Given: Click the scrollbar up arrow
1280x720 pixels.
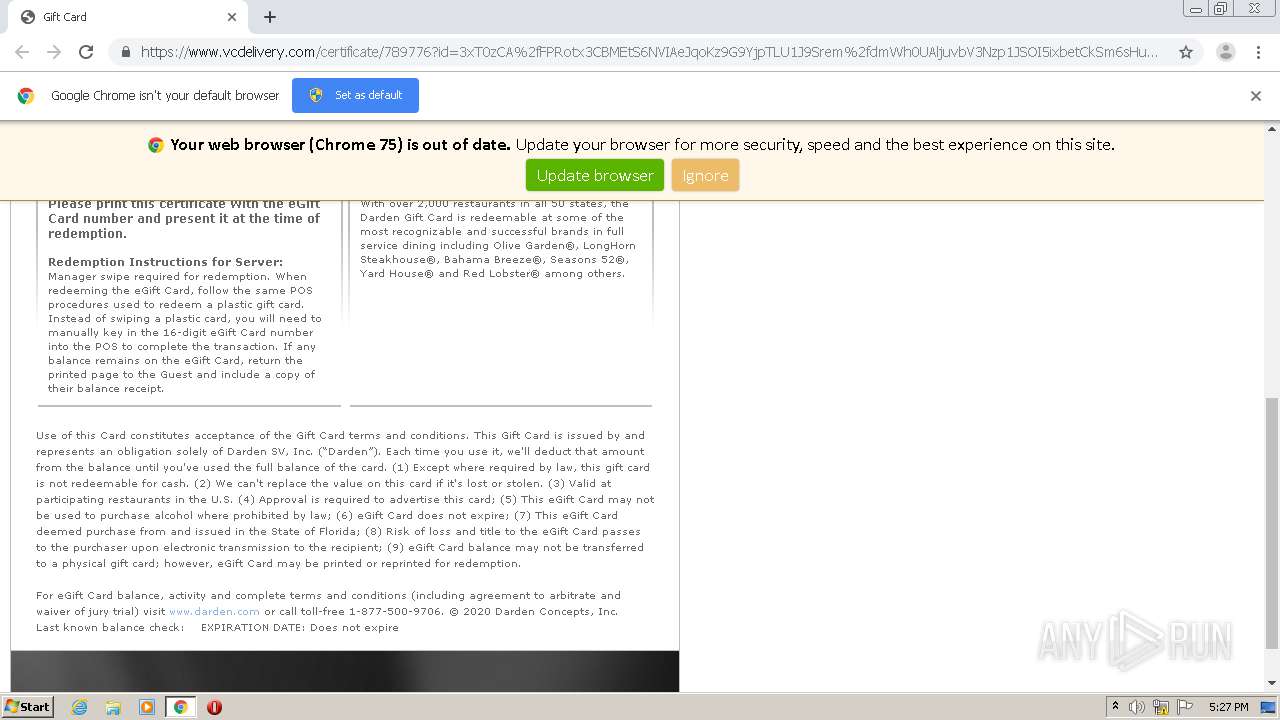Looking at the screenshot, I should (1271, 129).
